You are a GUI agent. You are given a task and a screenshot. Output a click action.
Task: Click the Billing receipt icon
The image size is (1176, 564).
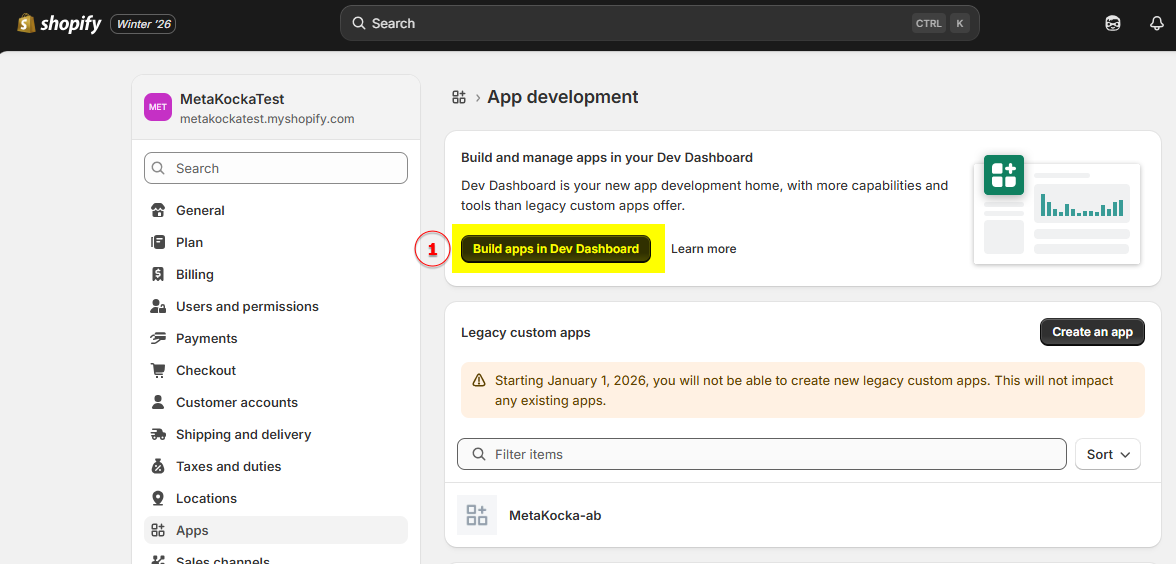coord(158,274)
